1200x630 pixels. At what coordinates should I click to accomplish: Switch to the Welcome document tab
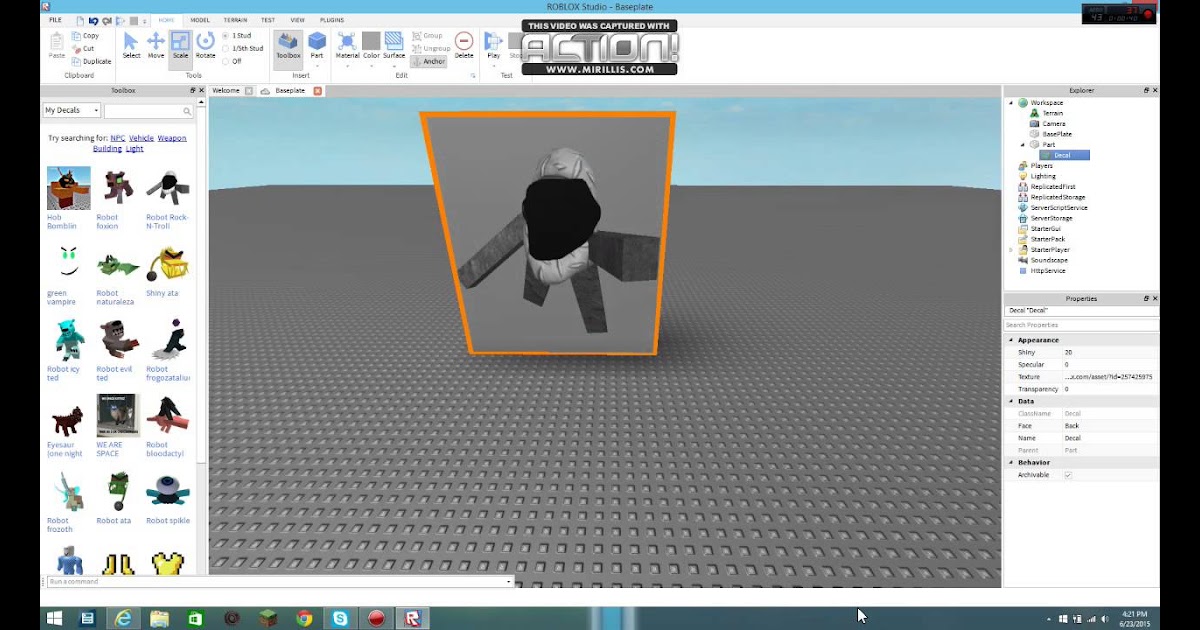226,91
